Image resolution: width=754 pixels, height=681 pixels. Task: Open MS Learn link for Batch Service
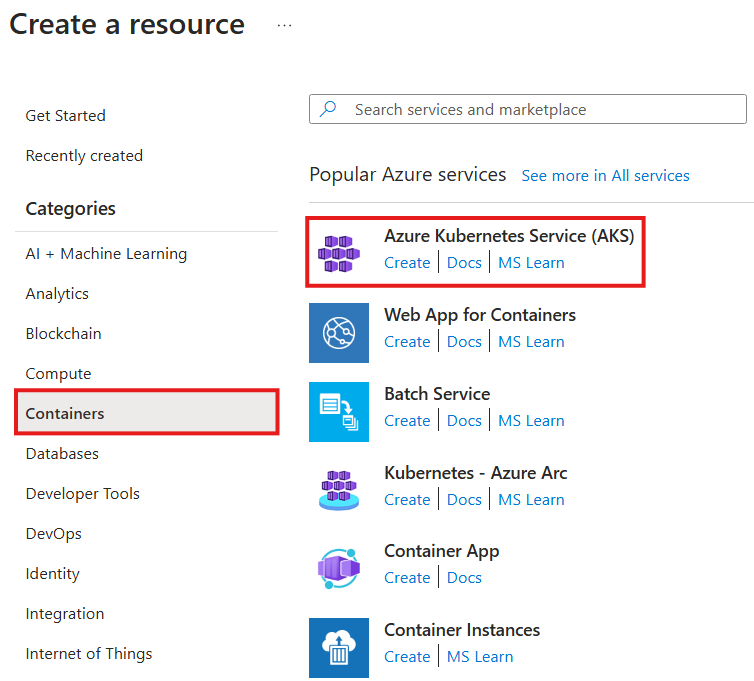click(x=531, y=421)
